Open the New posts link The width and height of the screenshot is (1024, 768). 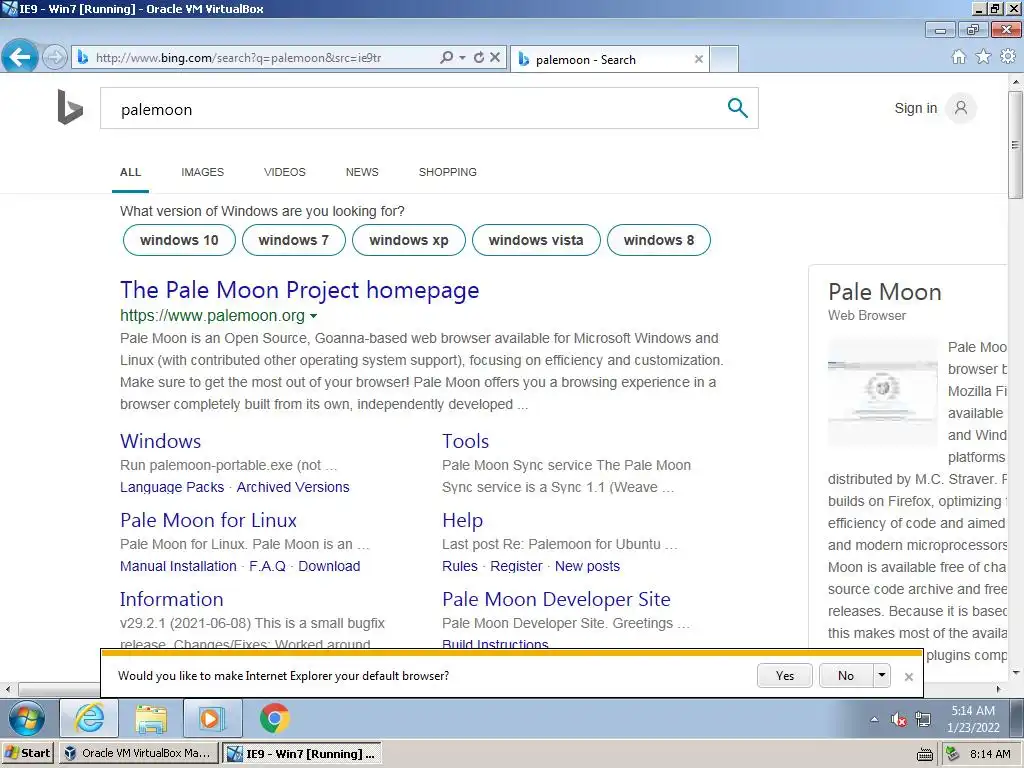[587, 566]
